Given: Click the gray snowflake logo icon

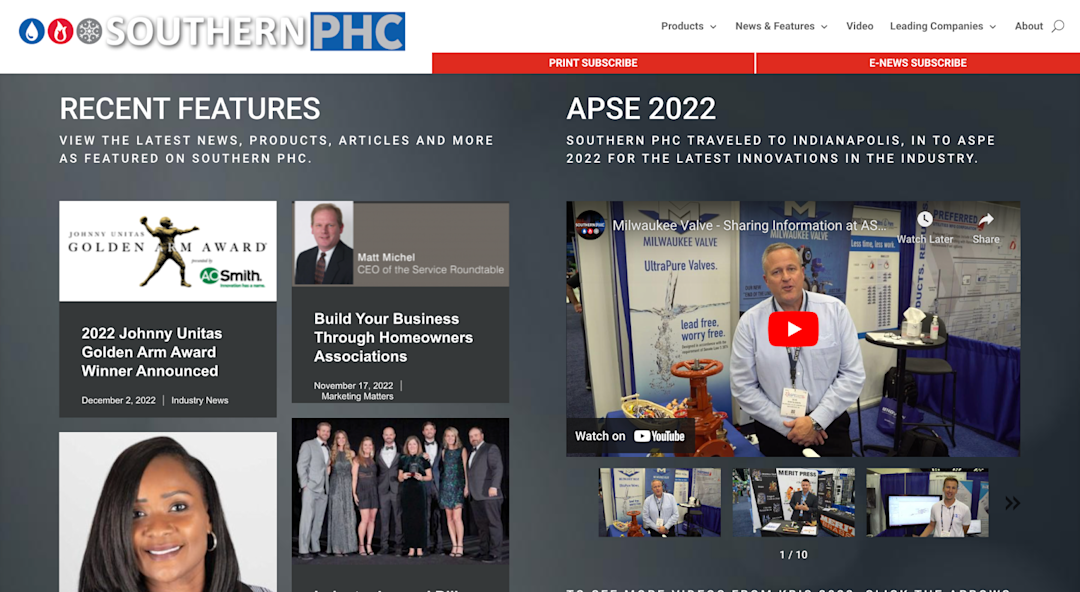Looking at the screenshot, I should click(x=89, y=31).
